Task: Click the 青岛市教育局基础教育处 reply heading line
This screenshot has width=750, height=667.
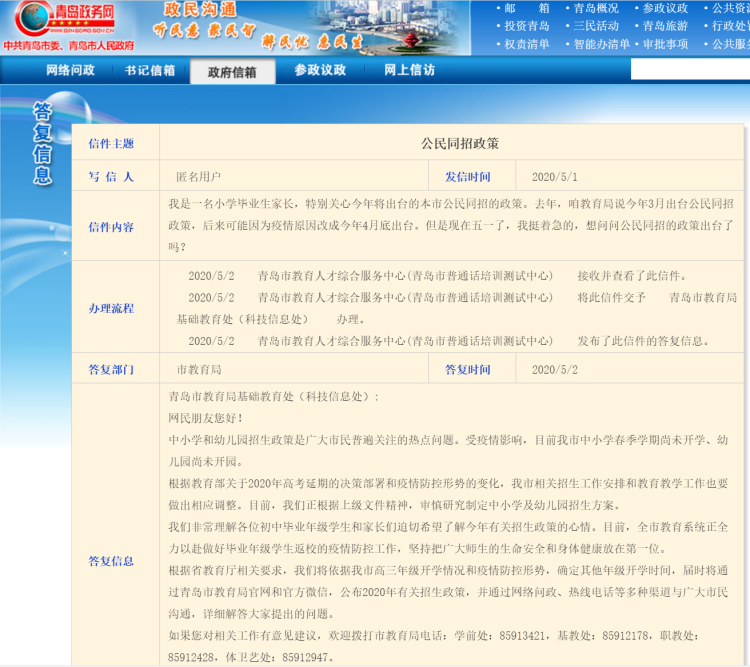Action: click(273, 396)
